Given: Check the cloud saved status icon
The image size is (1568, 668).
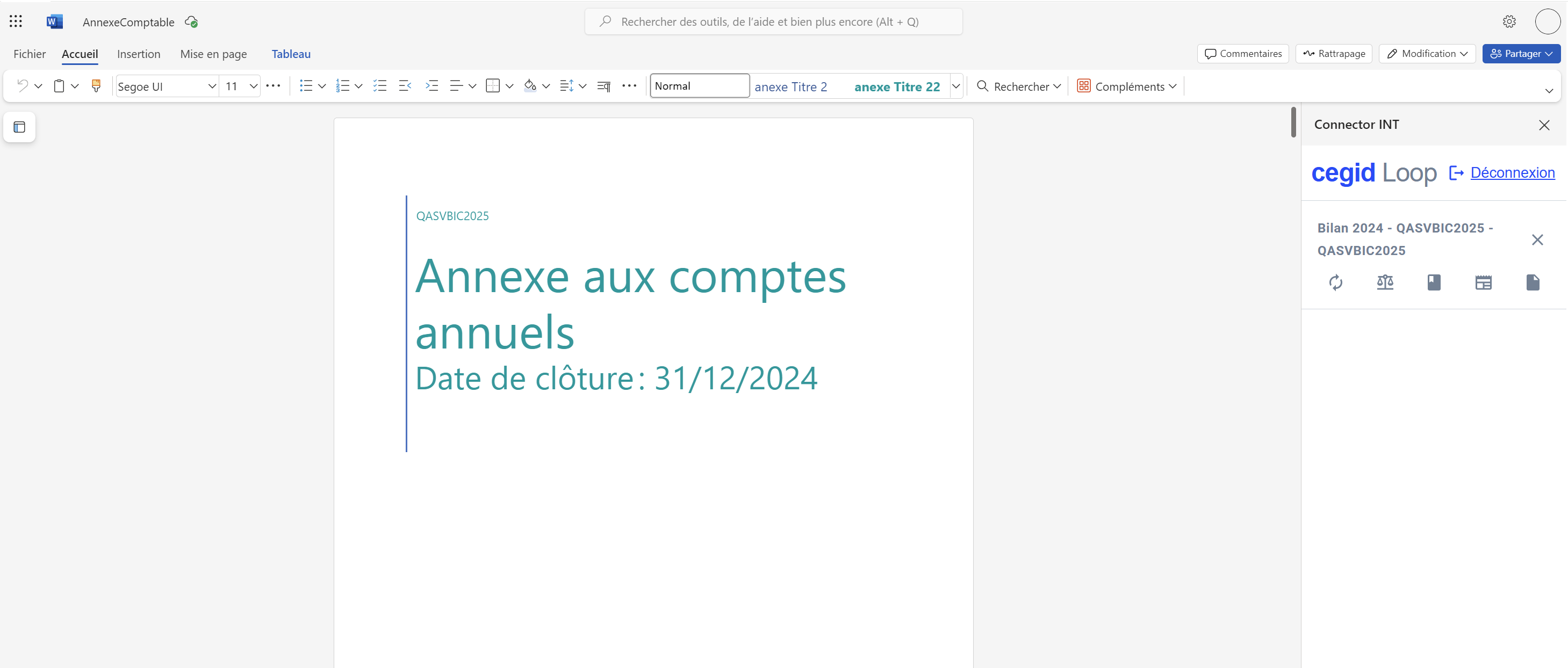Looking at the screenshot, I should coord(191,22).
